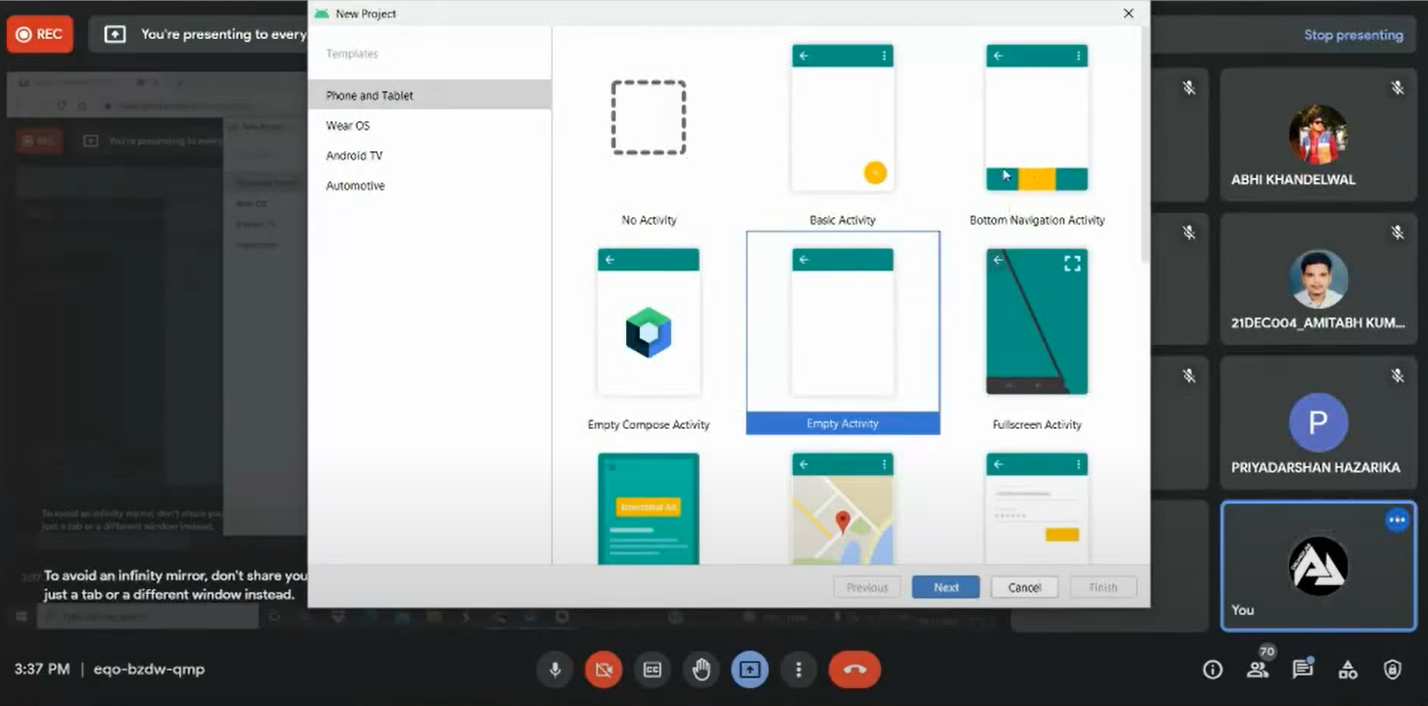The height and width of the screenshot is (706, 1428).
Task: Raise hand in the meeting
Action: pos(701,670)
